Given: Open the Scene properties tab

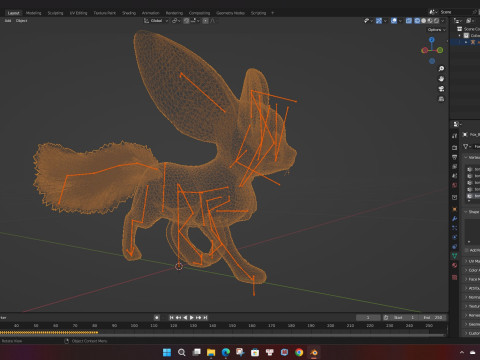Looking at the screenshot, I should 455,176.
